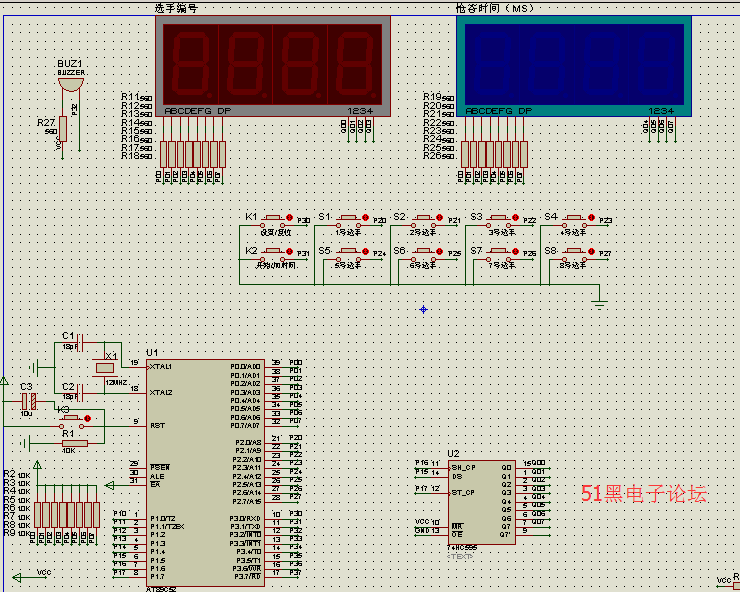
Task: Click the XTAL2 pin label on U1
Action: 161,392
